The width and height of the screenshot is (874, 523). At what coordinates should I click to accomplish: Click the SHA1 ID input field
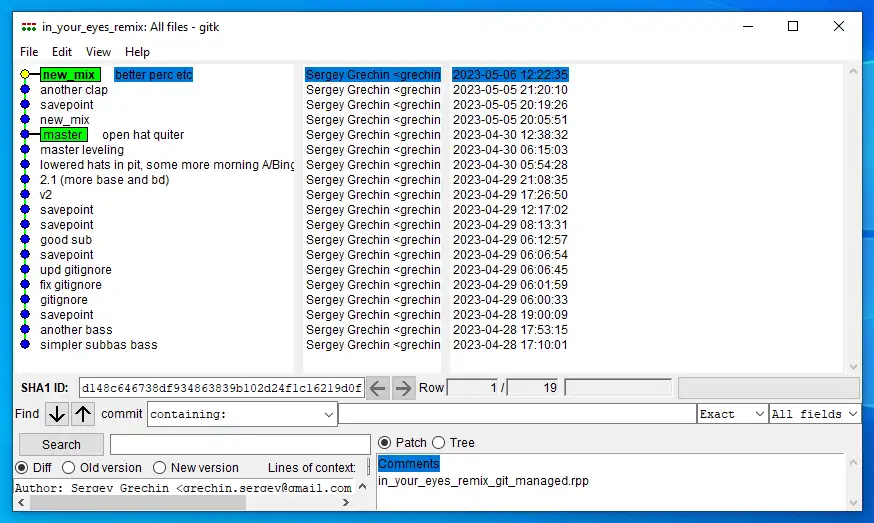tap(222, 388)
